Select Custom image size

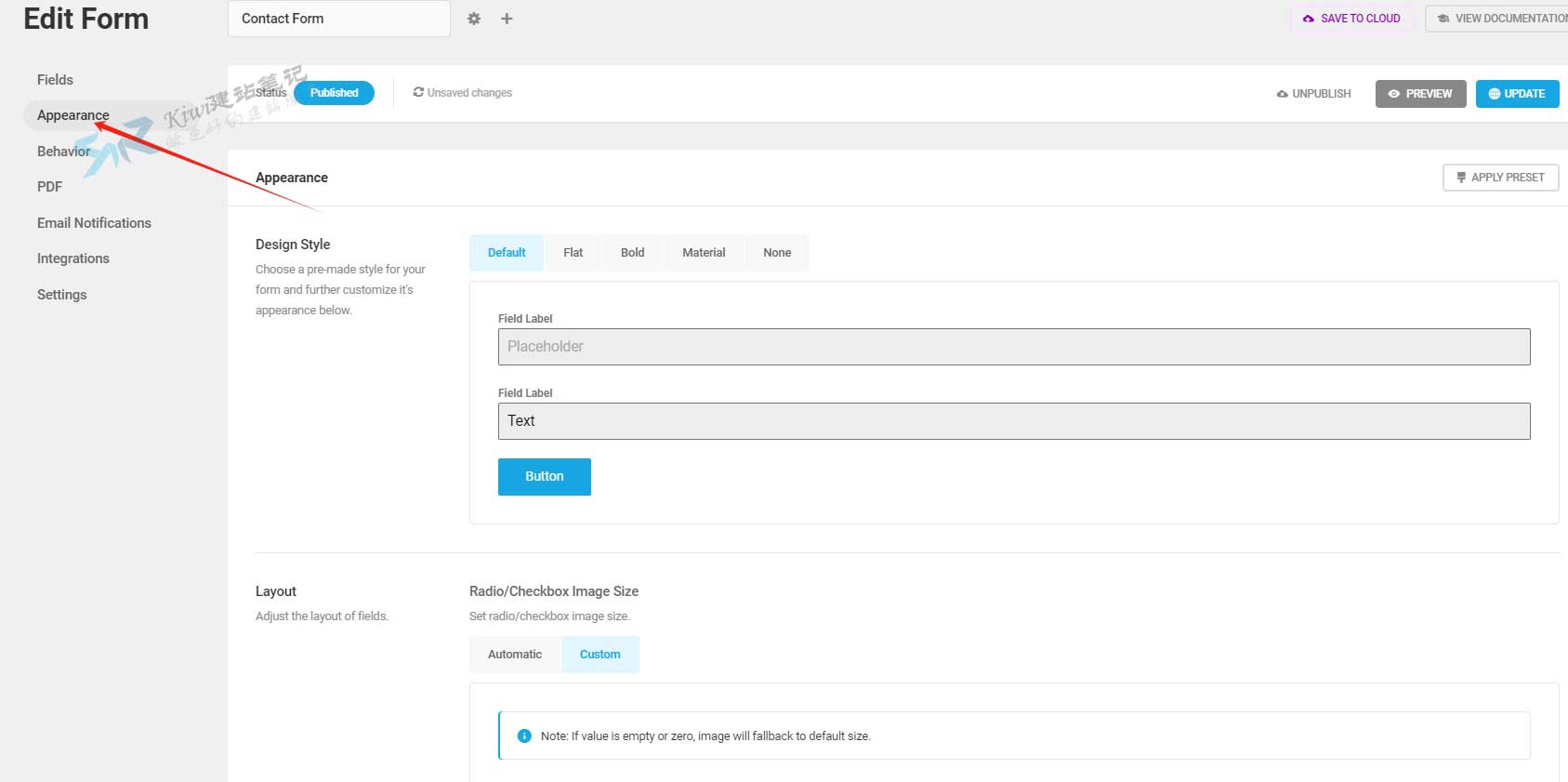[x=600, y=655]
